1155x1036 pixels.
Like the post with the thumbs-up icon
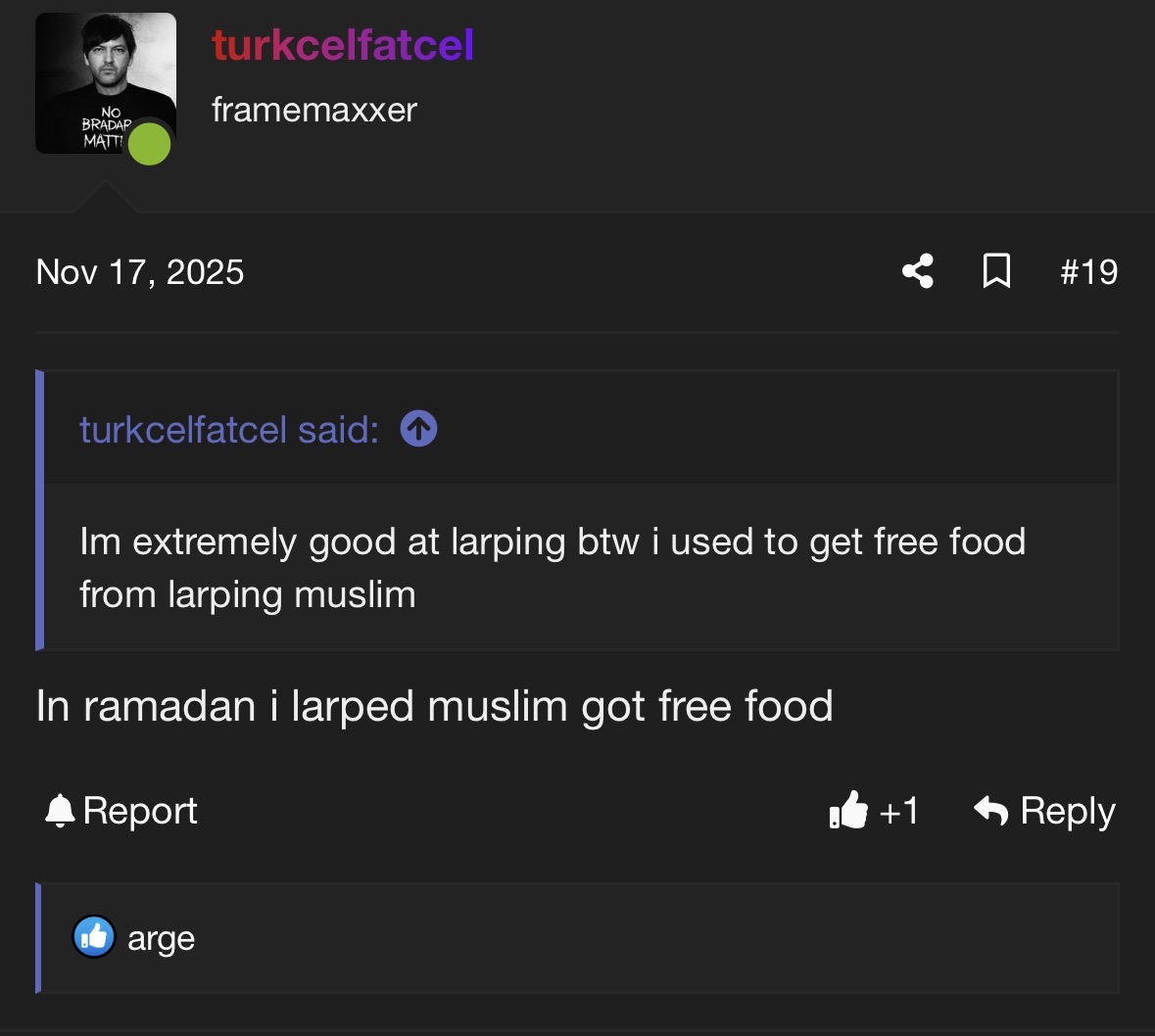[848, 811]
